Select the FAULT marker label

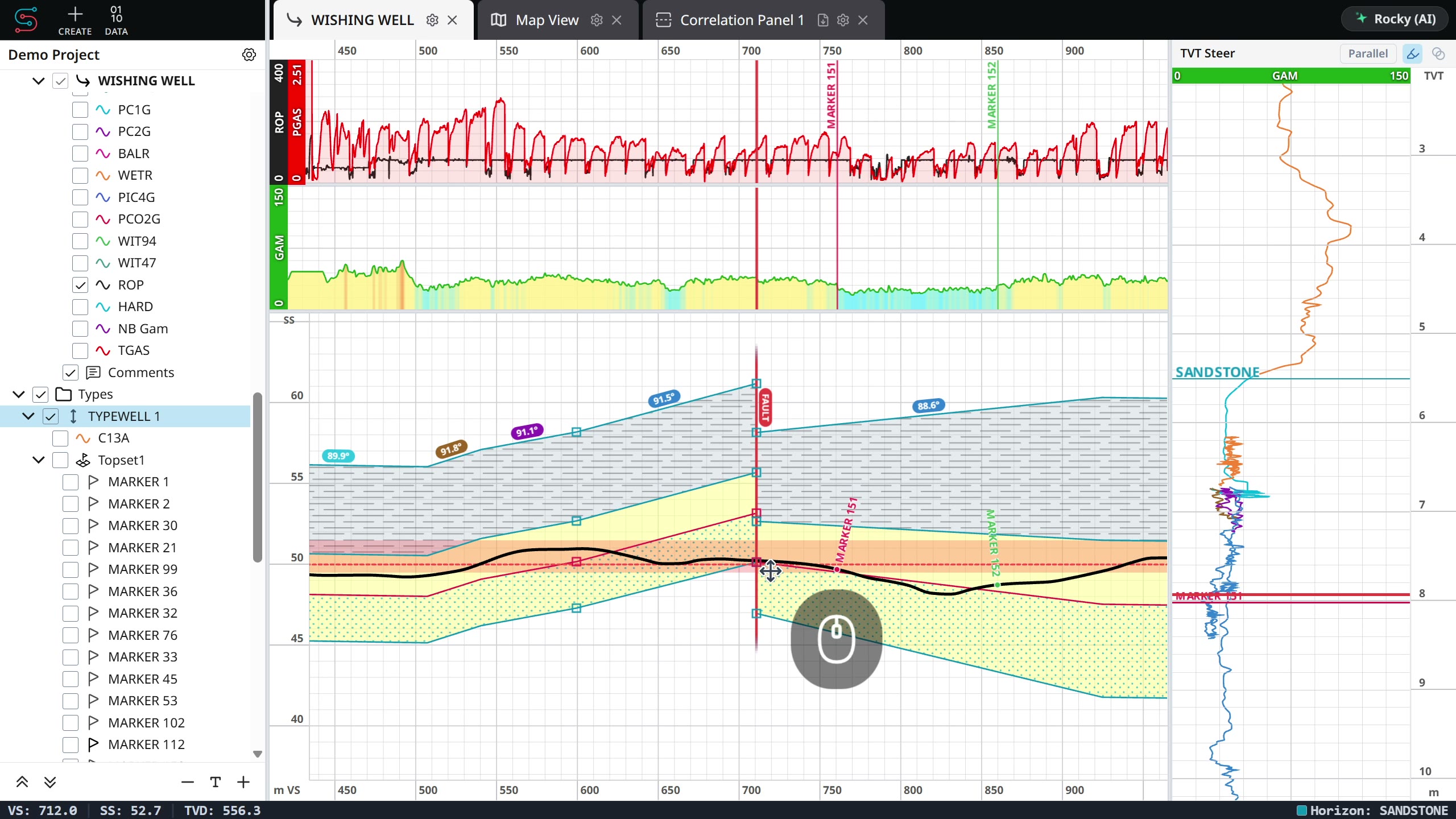pyautogui.click(x=765, y=407)
